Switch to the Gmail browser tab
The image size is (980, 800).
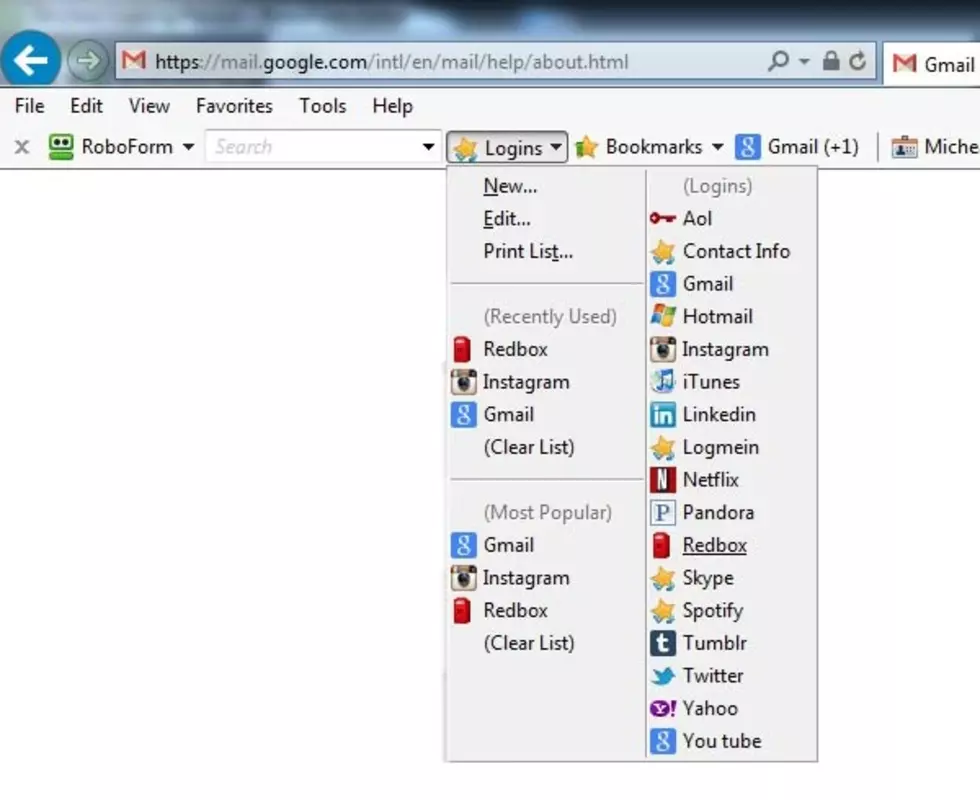[x=934, y=64]
